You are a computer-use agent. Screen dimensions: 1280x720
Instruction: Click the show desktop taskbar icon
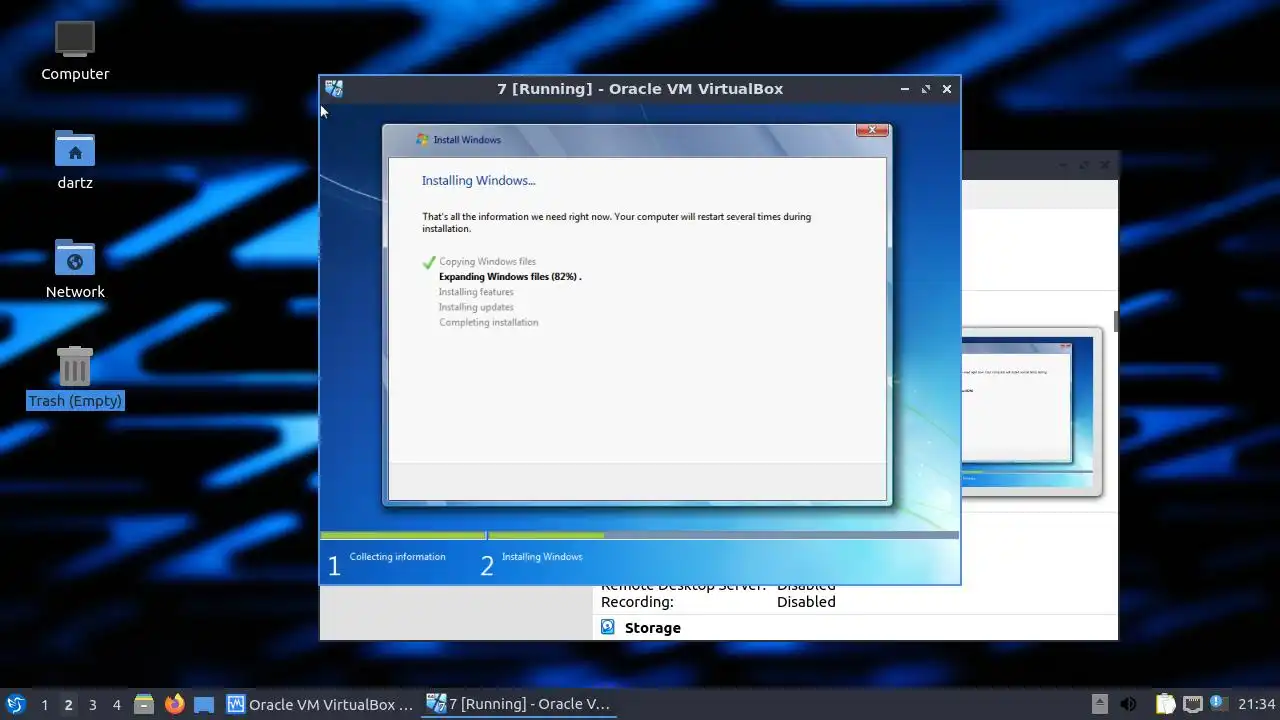pos(204,704)
